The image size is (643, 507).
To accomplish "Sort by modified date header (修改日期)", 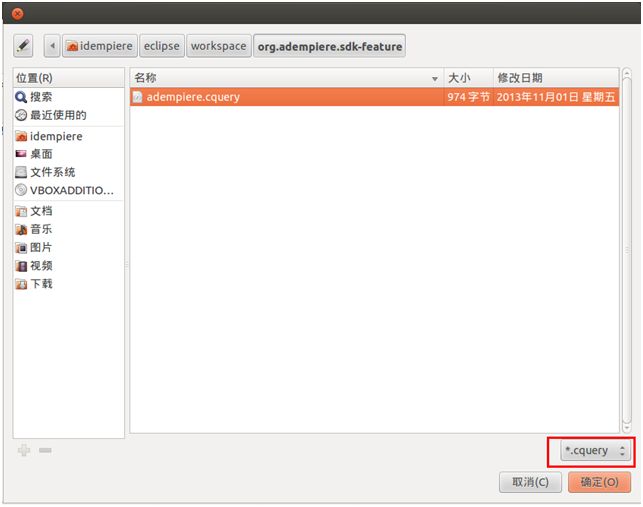I will (x=556, y=78).
